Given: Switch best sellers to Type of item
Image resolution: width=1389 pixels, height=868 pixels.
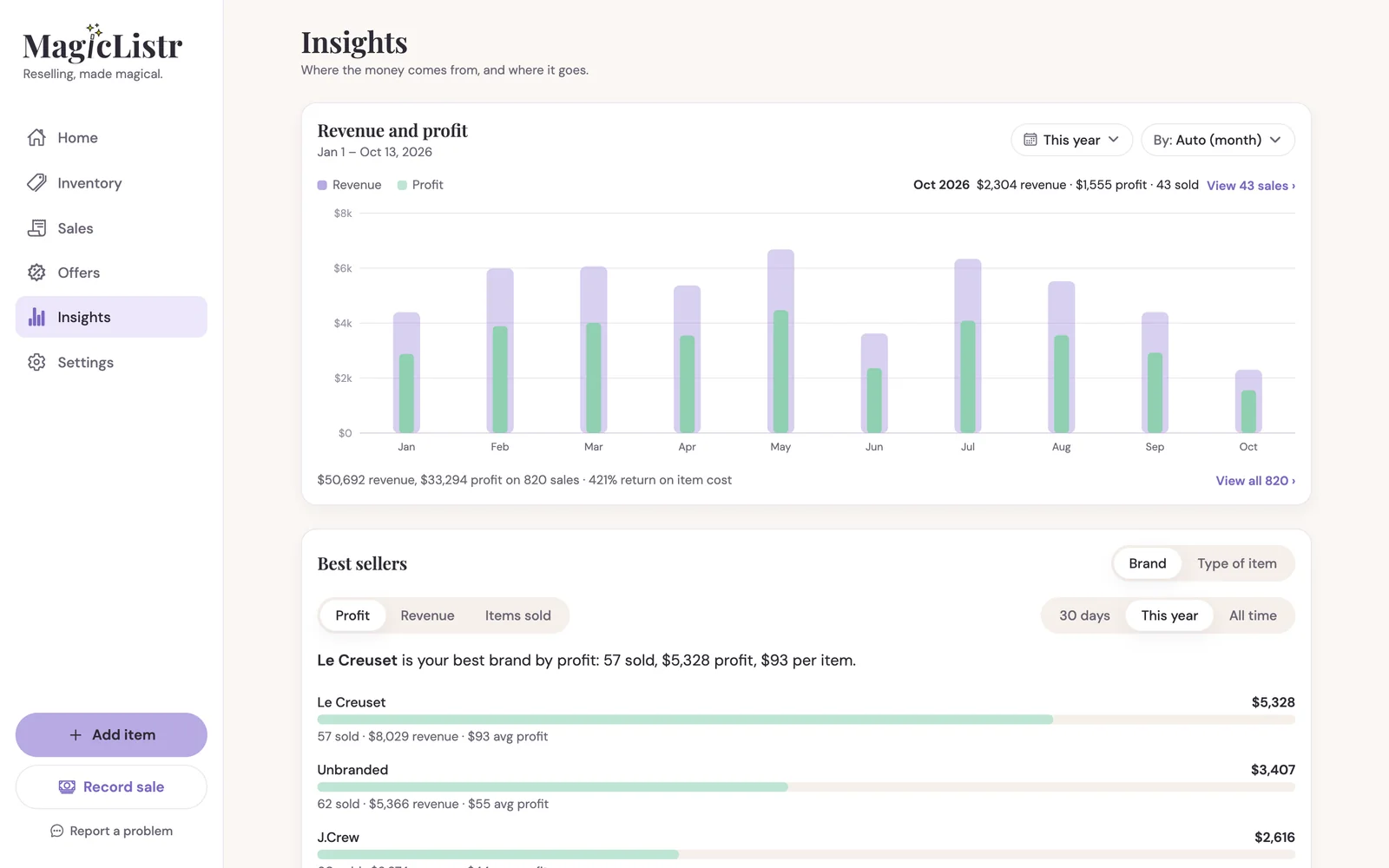Looking at the screenshot, I should [1237, 563].
